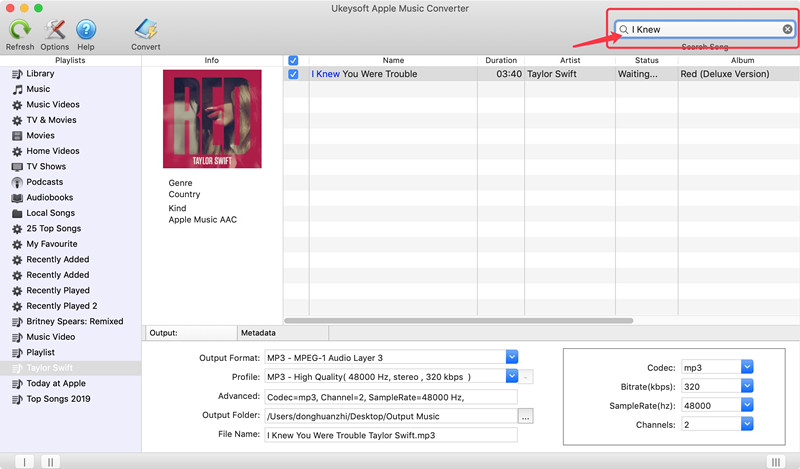
Task: Open the playlist named Playlist
Action: 40,352
